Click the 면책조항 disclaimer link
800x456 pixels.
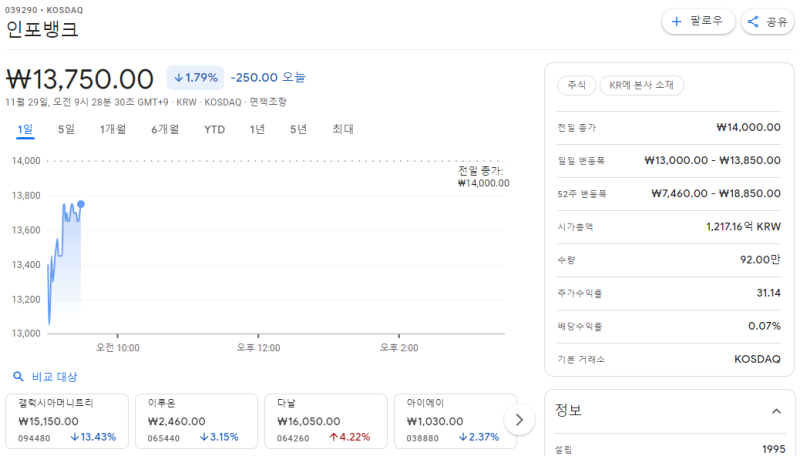pyautogui.click(x=268, y=102)
